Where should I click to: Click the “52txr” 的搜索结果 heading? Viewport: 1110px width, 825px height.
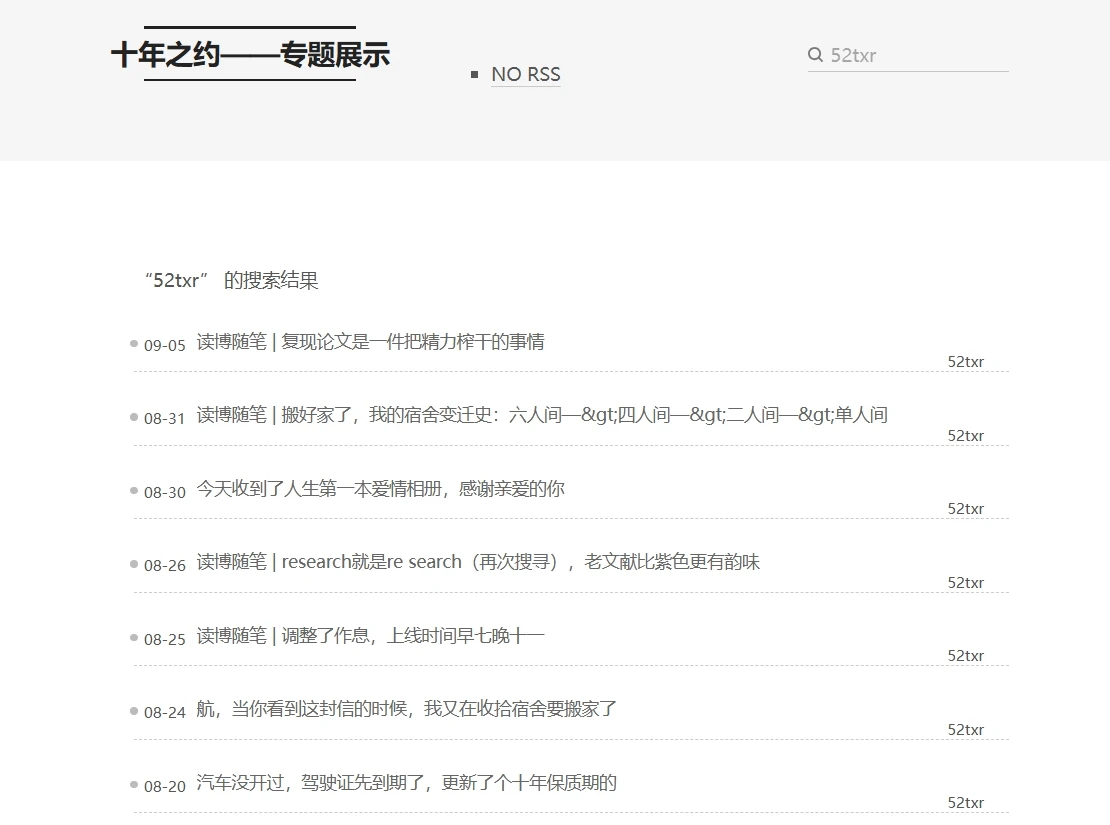(231, 280)
